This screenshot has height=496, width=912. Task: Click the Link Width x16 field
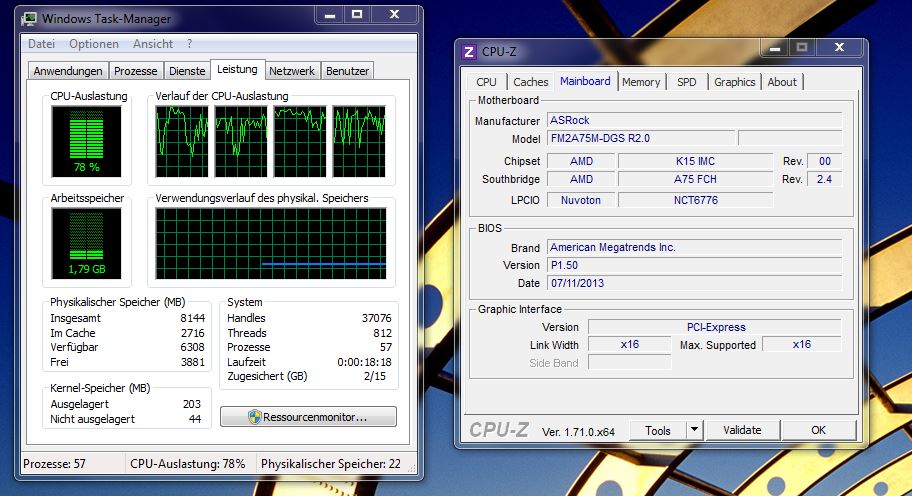coord(629,344)
